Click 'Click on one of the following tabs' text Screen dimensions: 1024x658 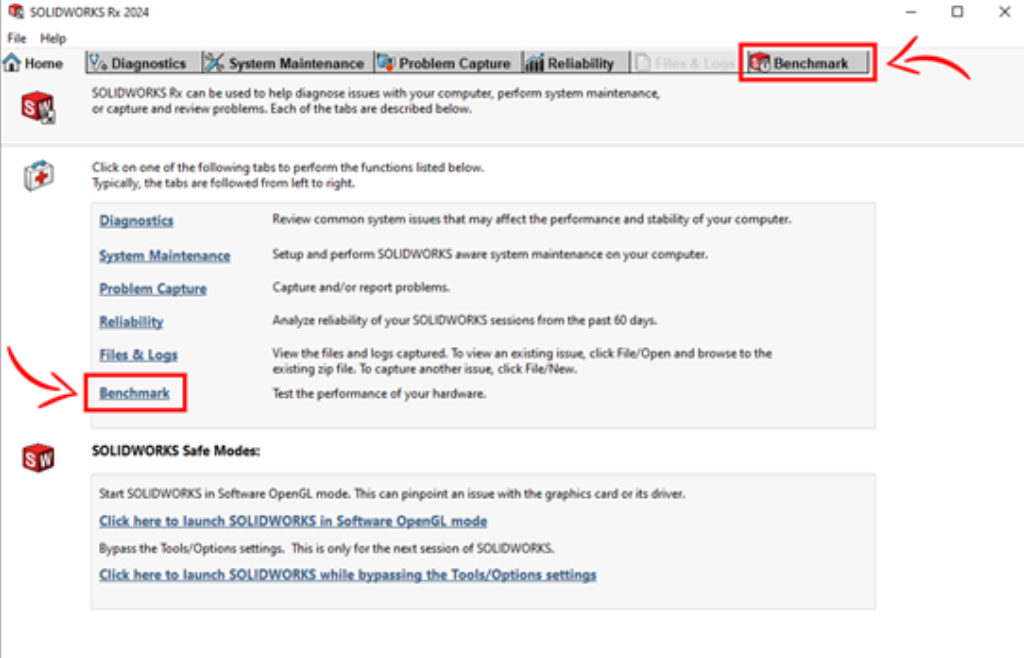(287, 175)
